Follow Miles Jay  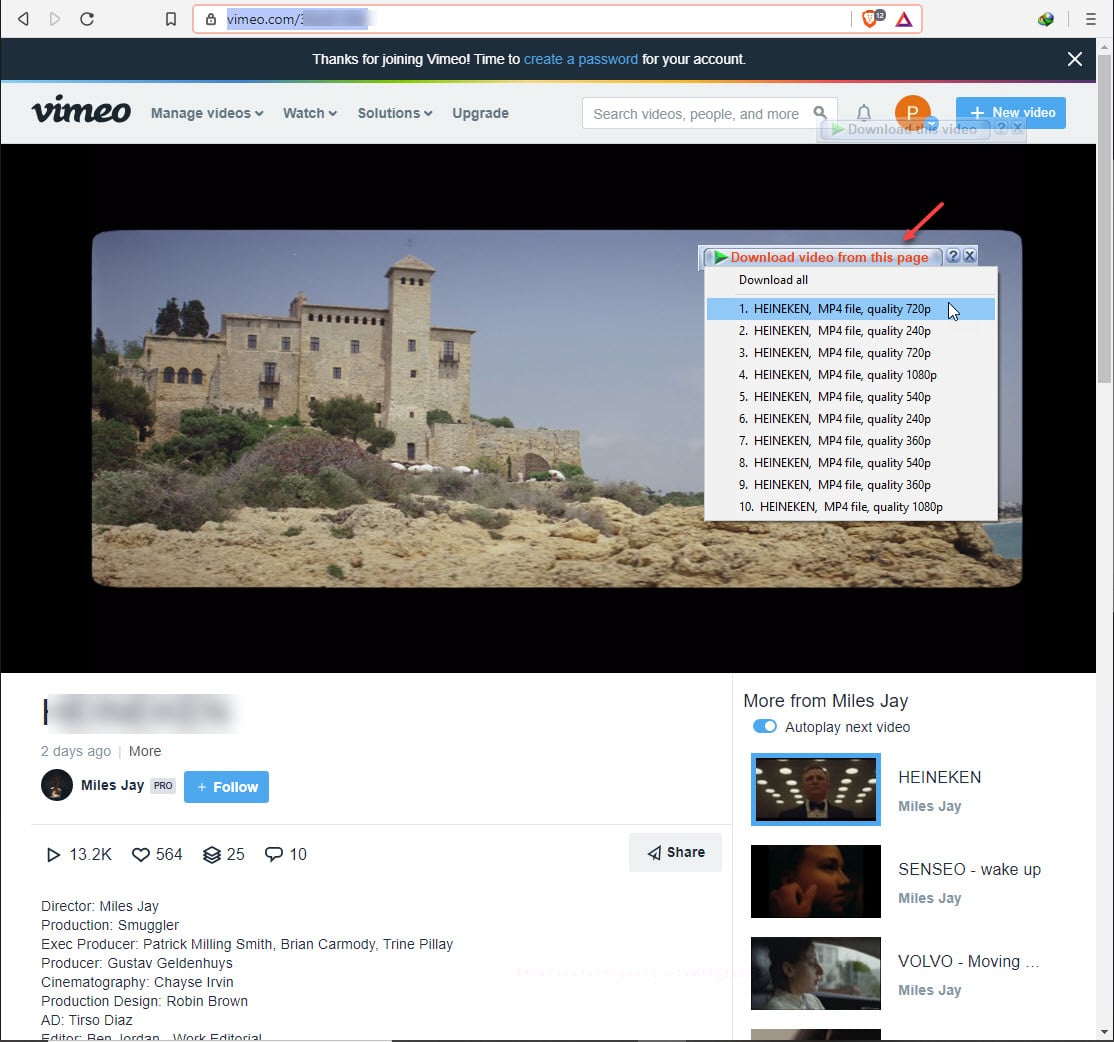coord(227,786)
